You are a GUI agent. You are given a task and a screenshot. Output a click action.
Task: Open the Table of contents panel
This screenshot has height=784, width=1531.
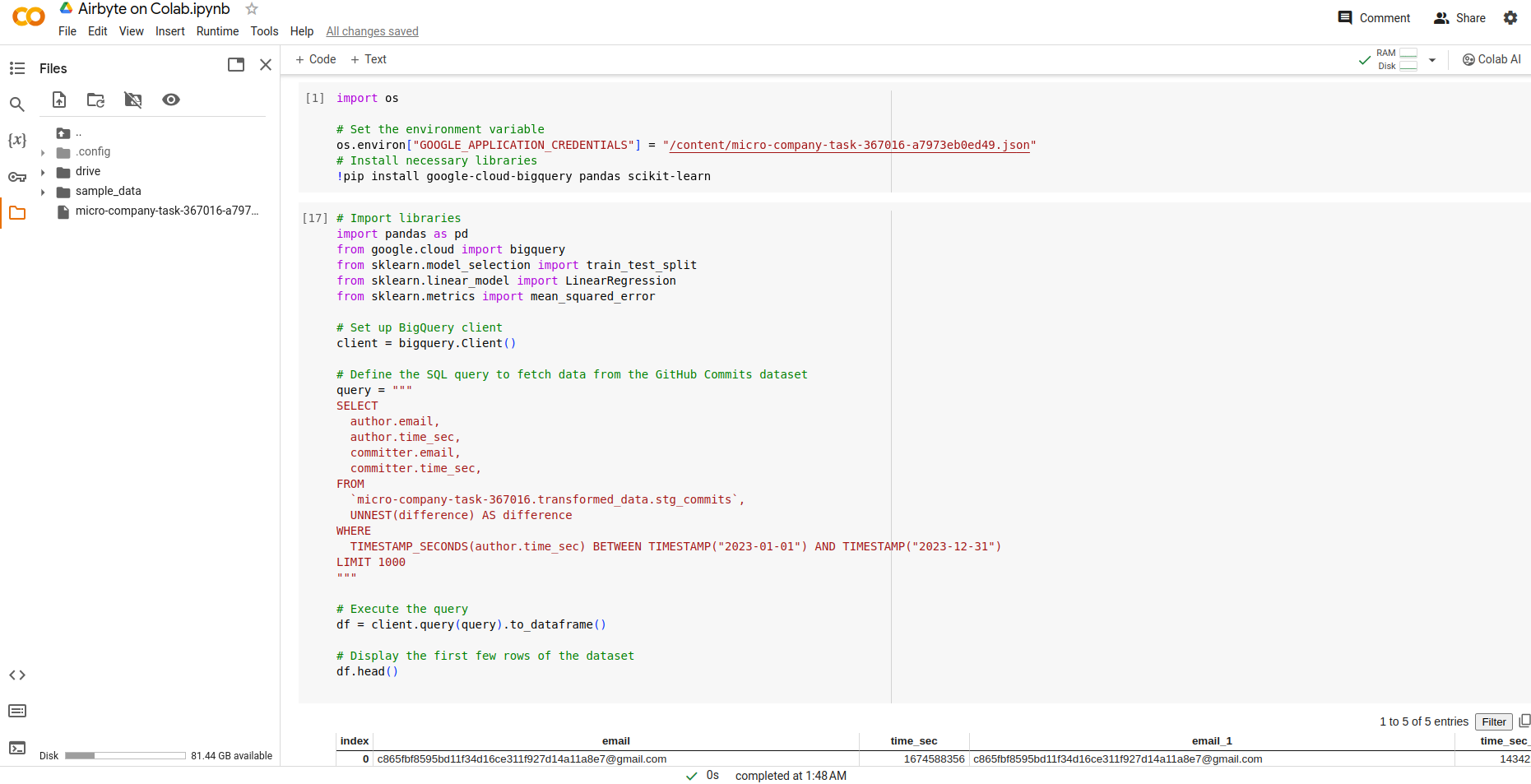tap(17, 67)
